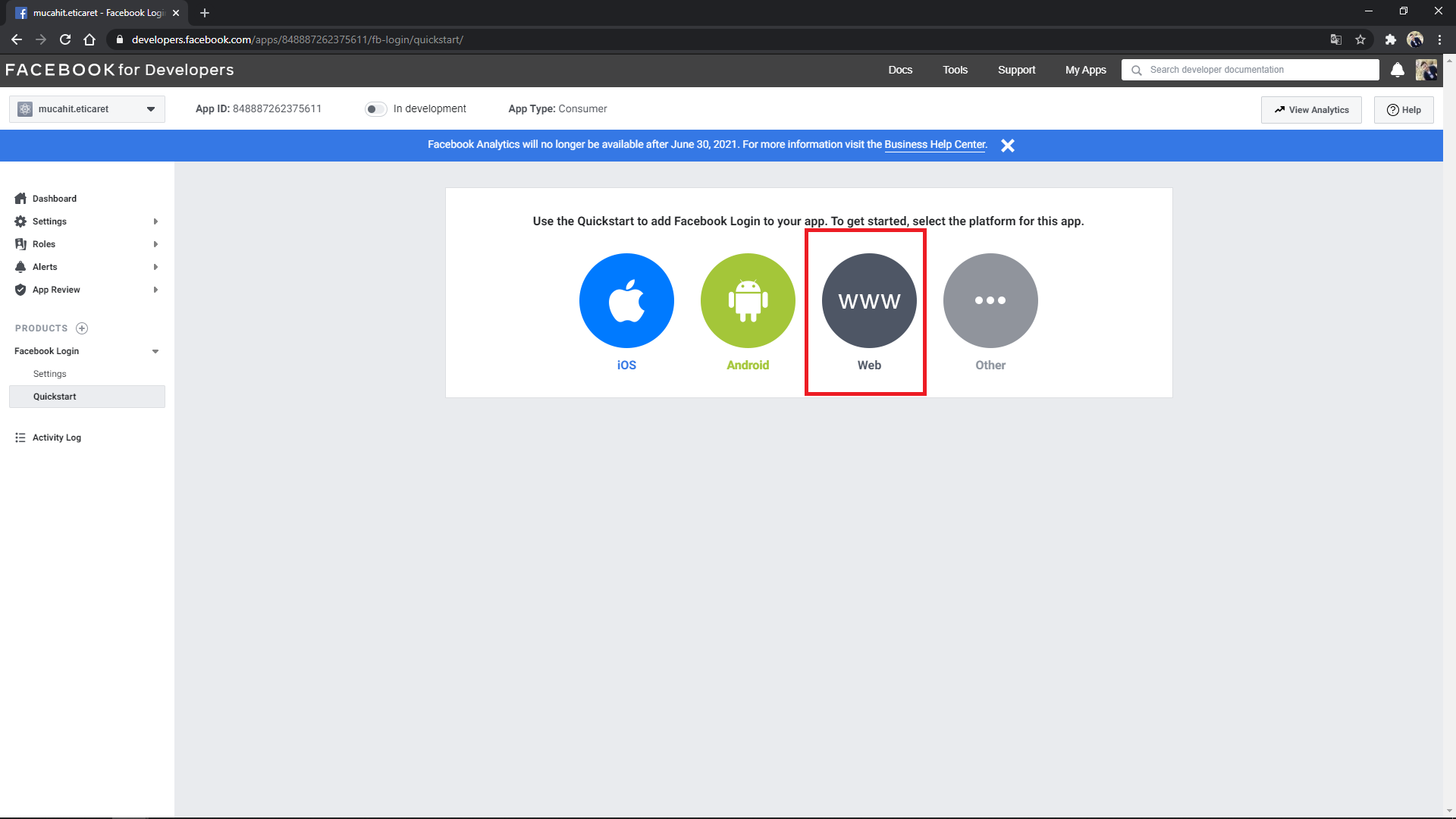Follow the Business Help Center link
Viewport: 1456px width, 819px height.
tap(934, 145)
